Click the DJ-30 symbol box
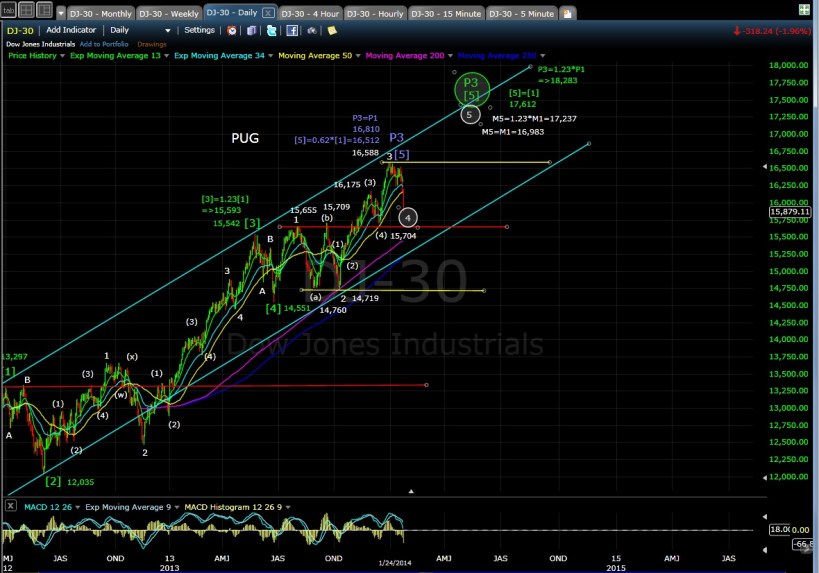The height and width of the screenshot is (573, 819). 20,30
